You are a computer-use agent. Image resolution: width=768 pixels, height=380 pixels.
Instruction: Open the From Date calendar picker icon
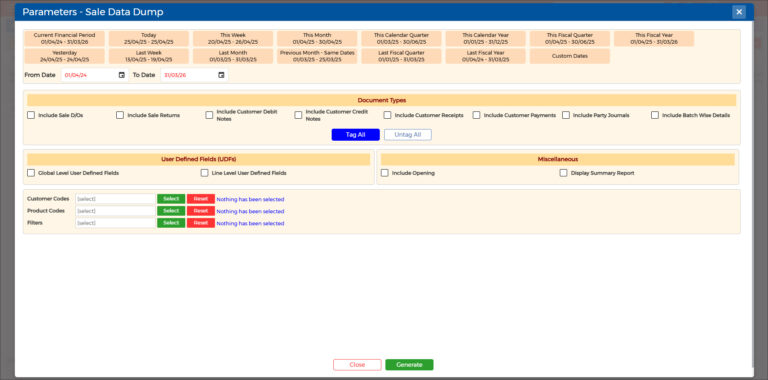click(121, 75)
